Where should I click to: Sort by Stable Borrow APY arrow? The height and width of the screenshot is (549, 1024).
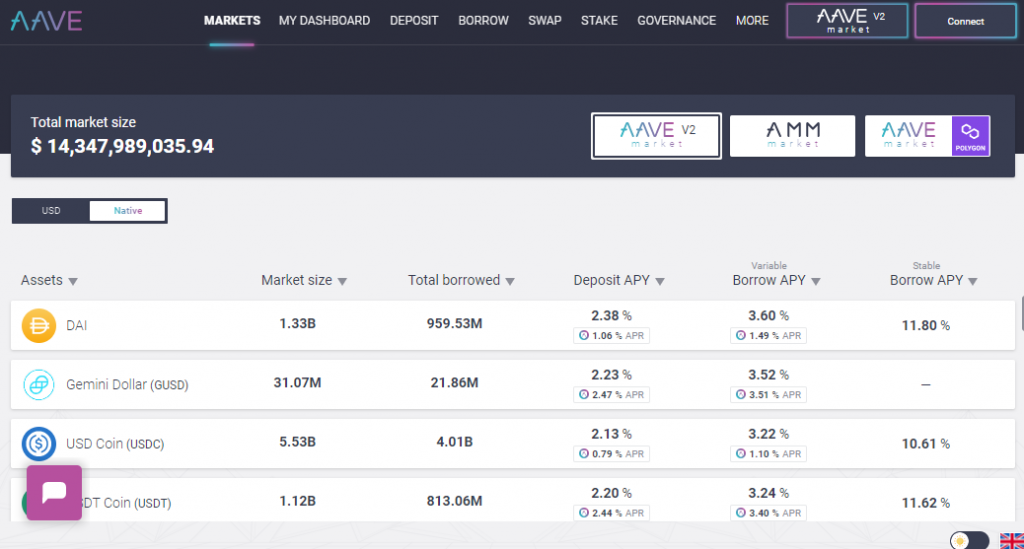click(x=973, y=281)
